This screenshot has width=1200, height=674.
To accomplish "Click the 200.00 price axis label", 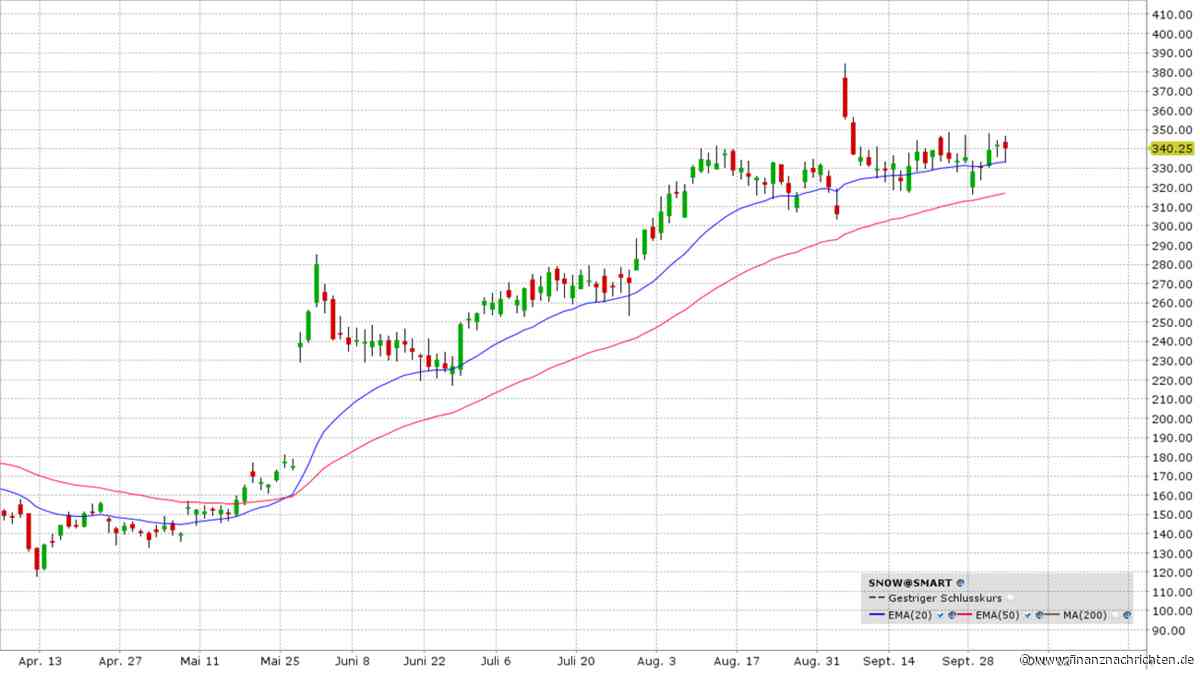I will point(1172,418).
